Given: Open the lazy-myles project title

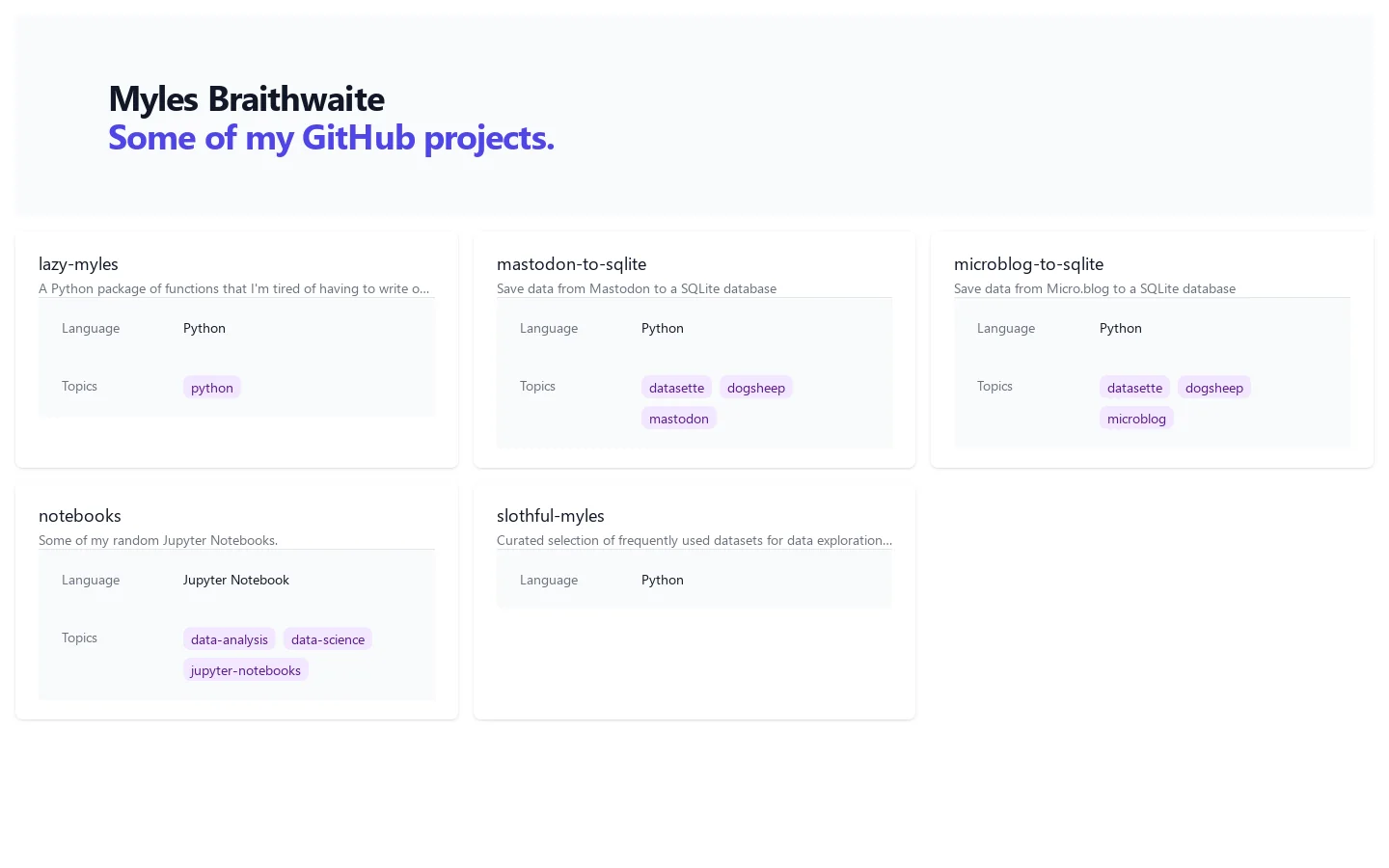Looking at the screenshot, I should [78, 264].
